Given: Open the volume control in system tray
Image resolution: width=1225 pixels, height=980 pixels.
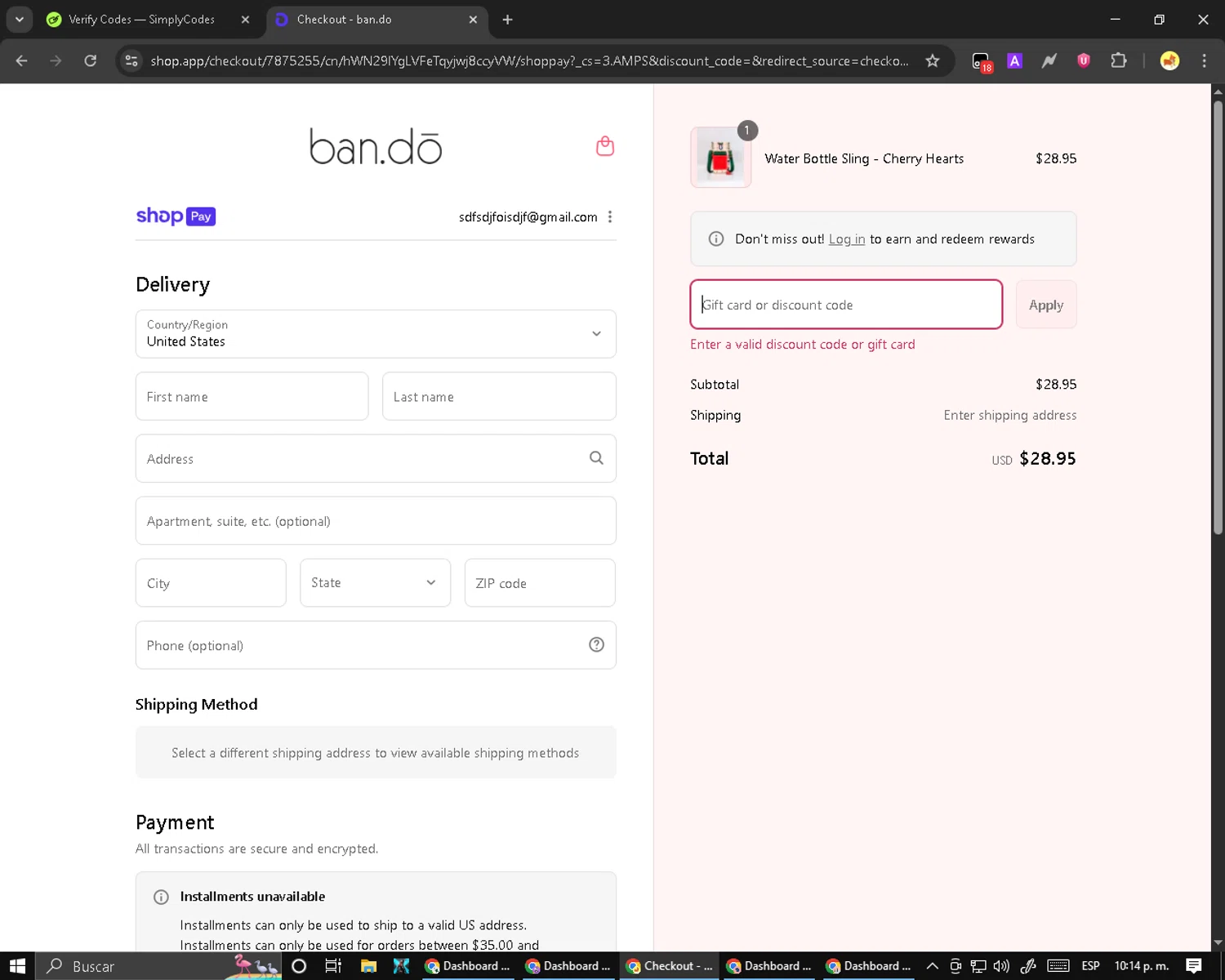Looking at the screenshot, I should click(x=1001, y=966).
